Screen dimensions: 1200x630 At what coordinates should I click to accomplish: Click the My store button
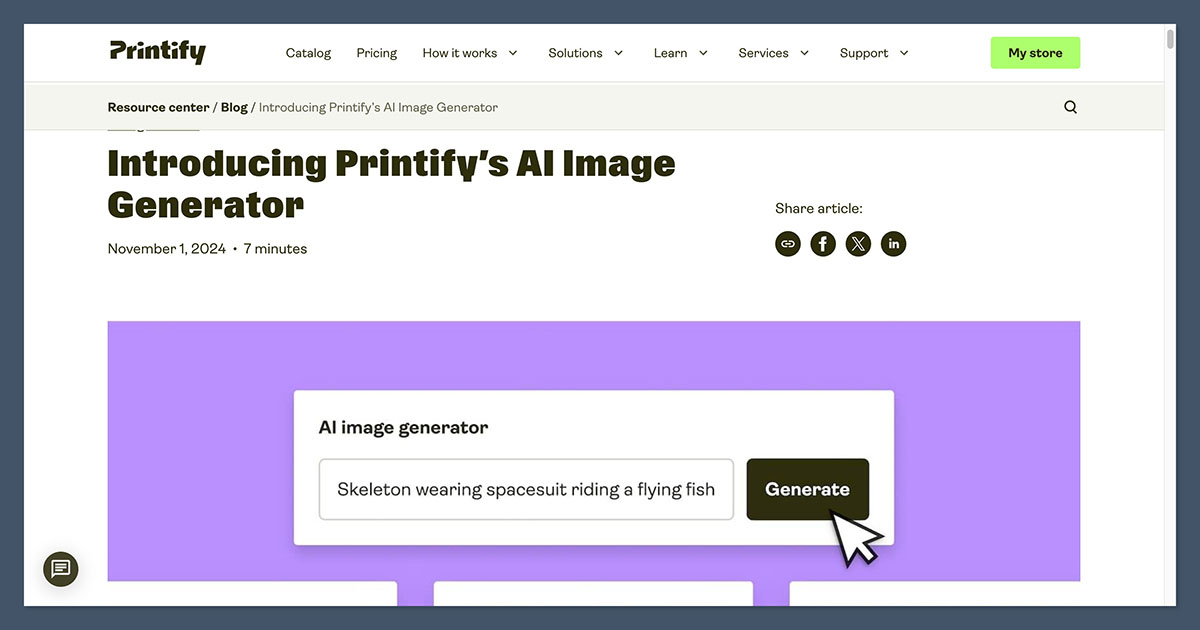click(1035, 52)
